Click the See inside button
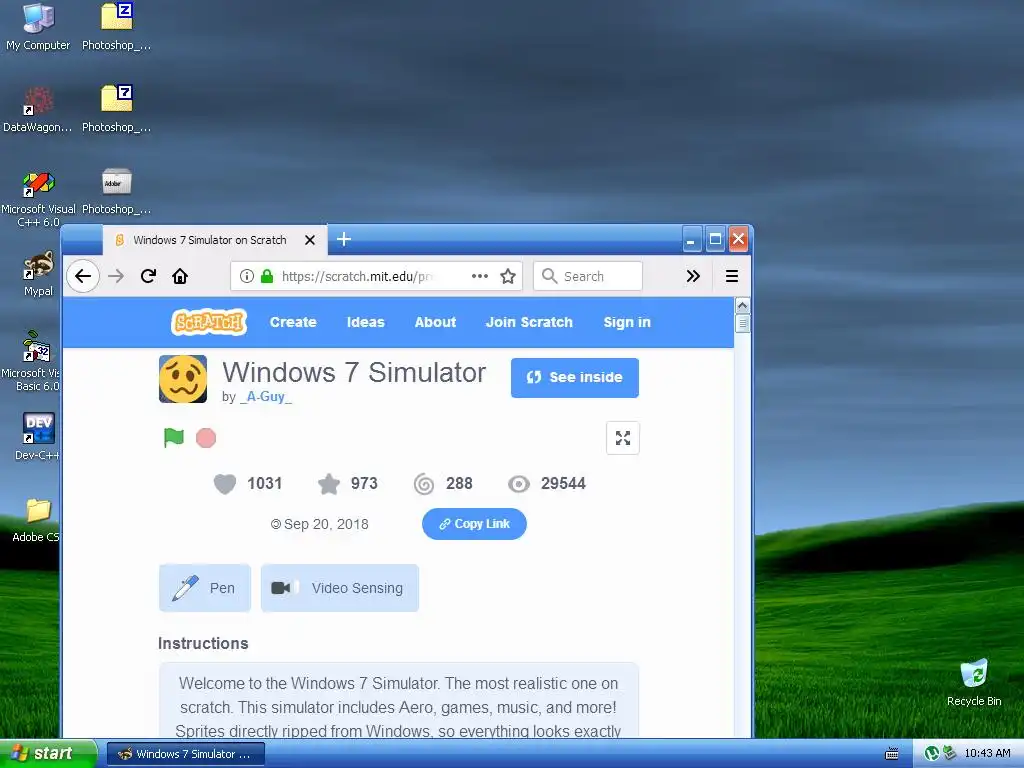Image resolution: width=1024 pixels, height=768 pixels. [x=575, y=377]
